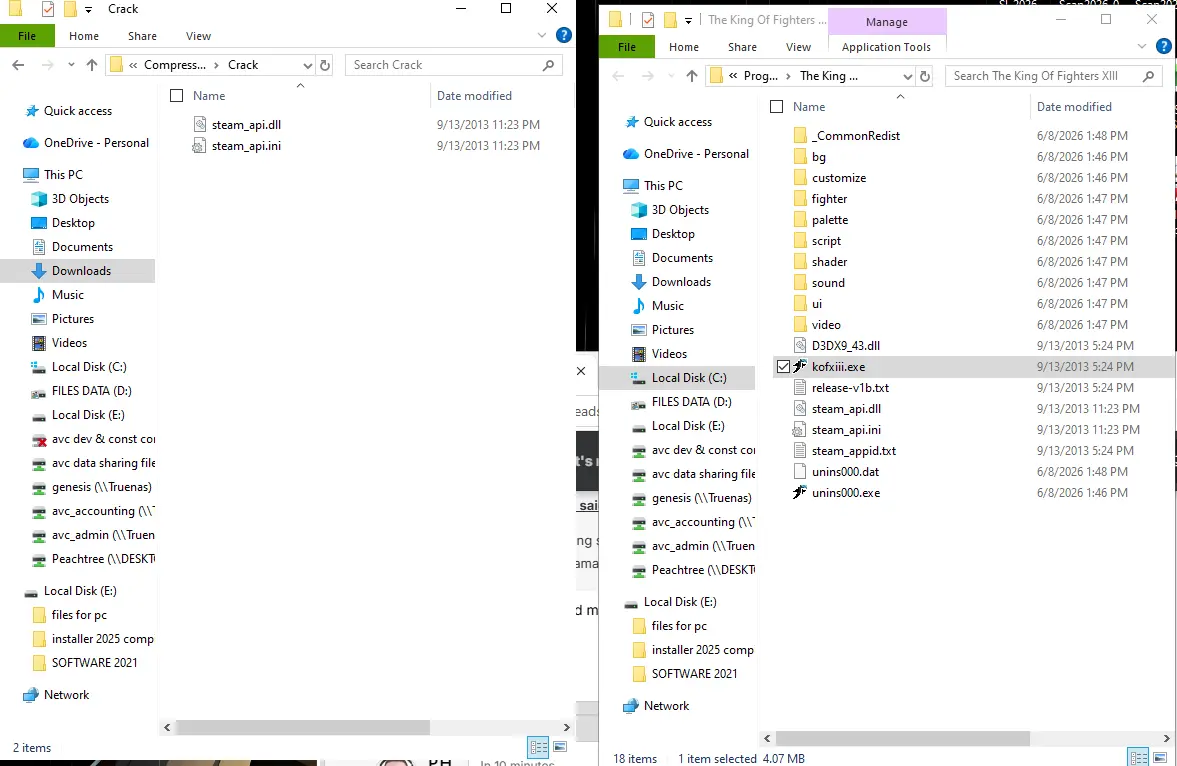
Task: Select the fighter folder
Action: click(x=829, y=199)
